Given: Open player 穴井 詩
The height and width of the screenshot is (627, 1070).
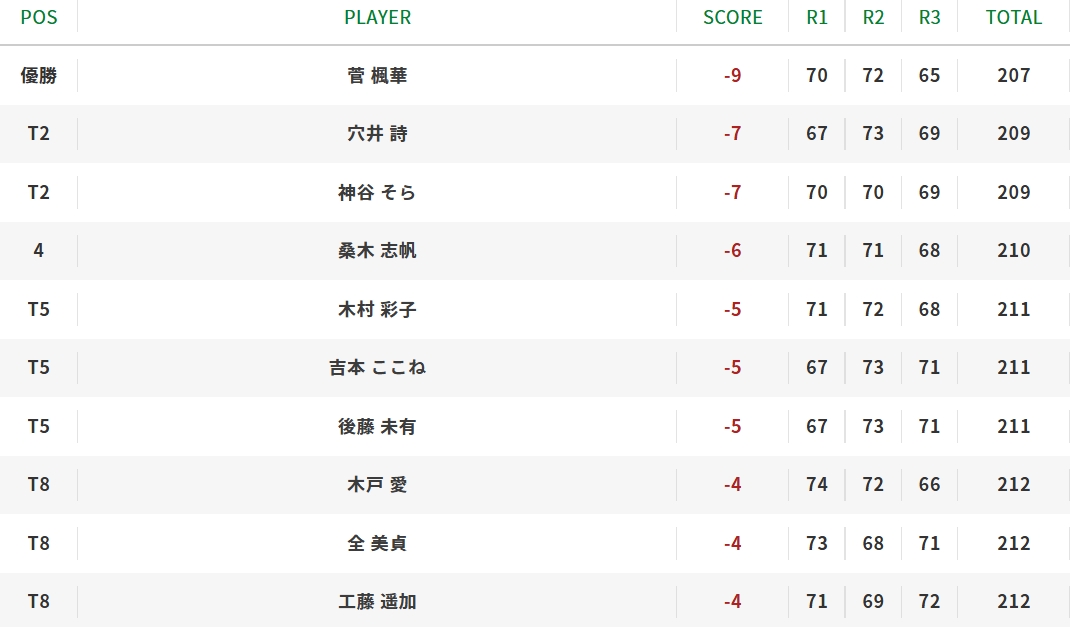Looking at the screenshot, I should pyautogui.click(x=377, y=134).
